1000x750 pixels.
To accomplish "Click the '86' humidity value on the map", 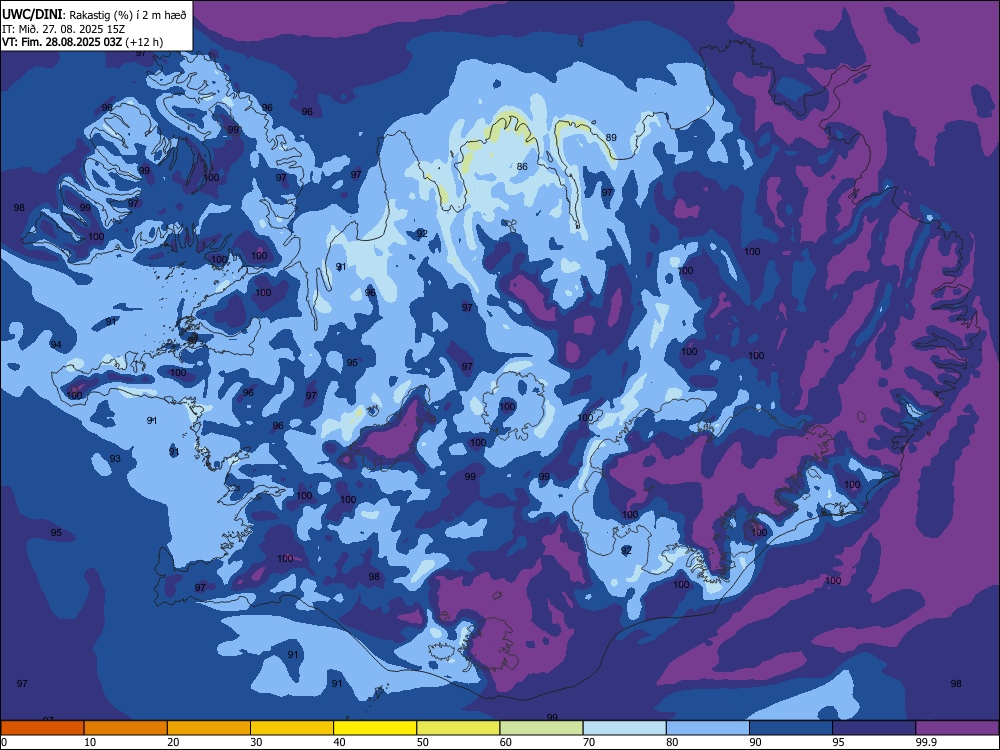I will (522, 166).
